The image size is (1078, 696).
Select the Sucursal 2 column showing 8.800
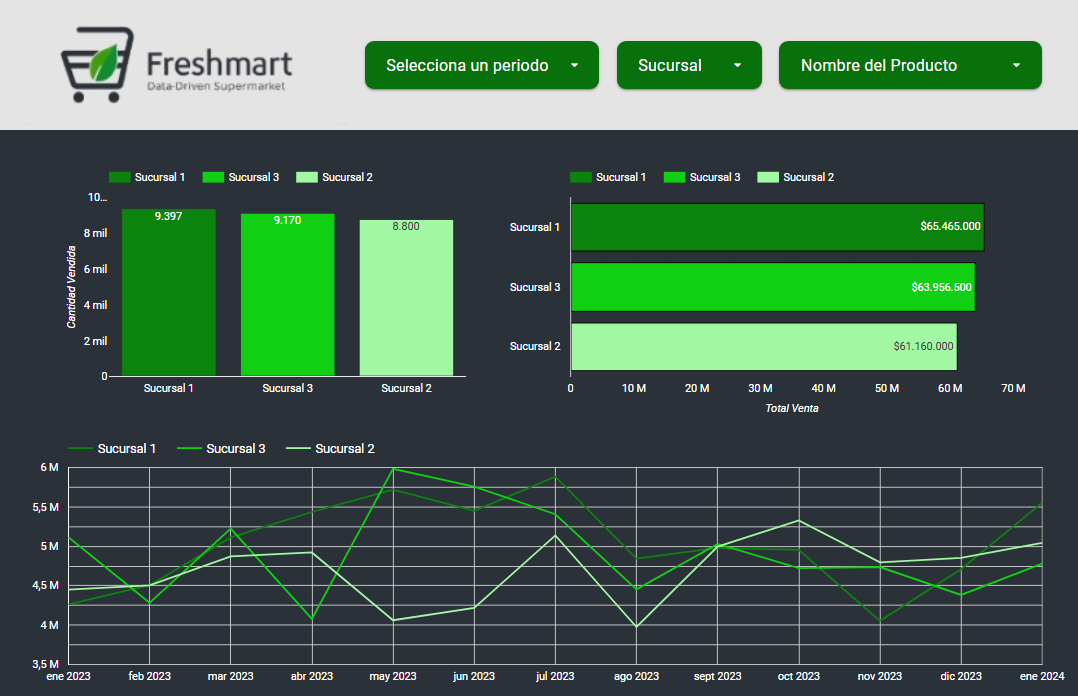[x=406, y=300]
